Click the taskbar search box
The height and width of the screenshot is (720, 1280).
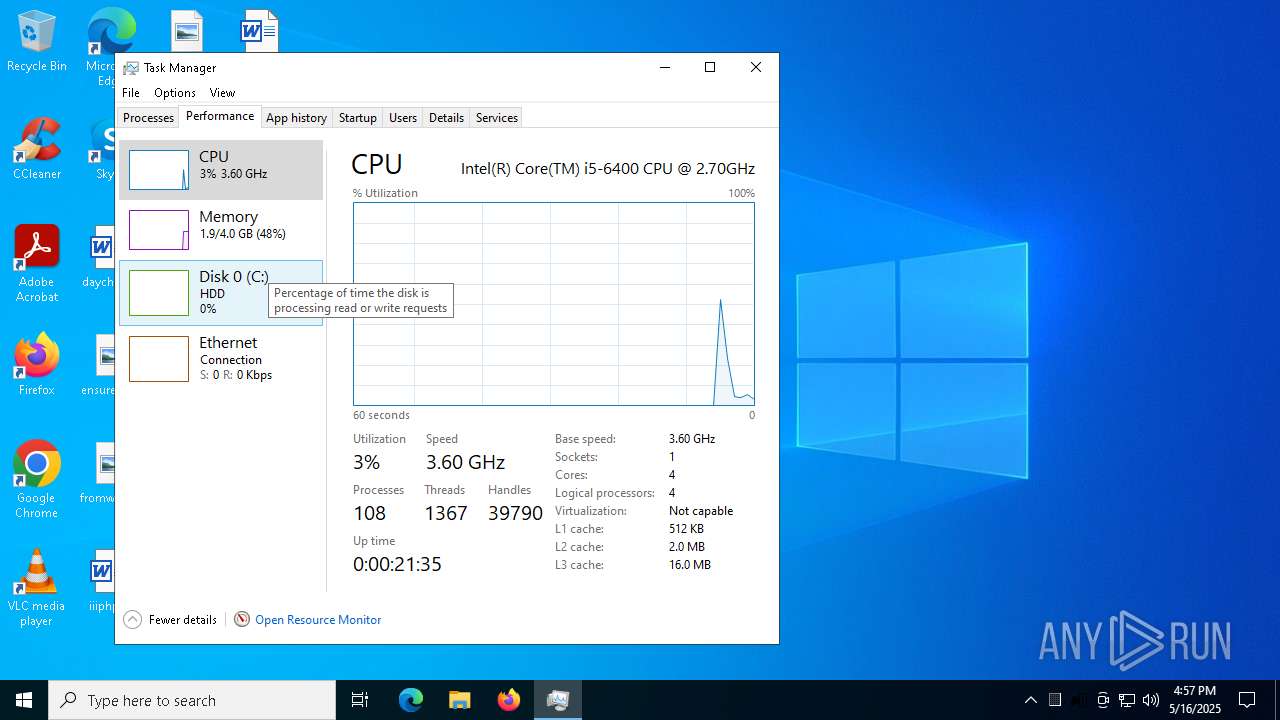click(x=192, y=700)
